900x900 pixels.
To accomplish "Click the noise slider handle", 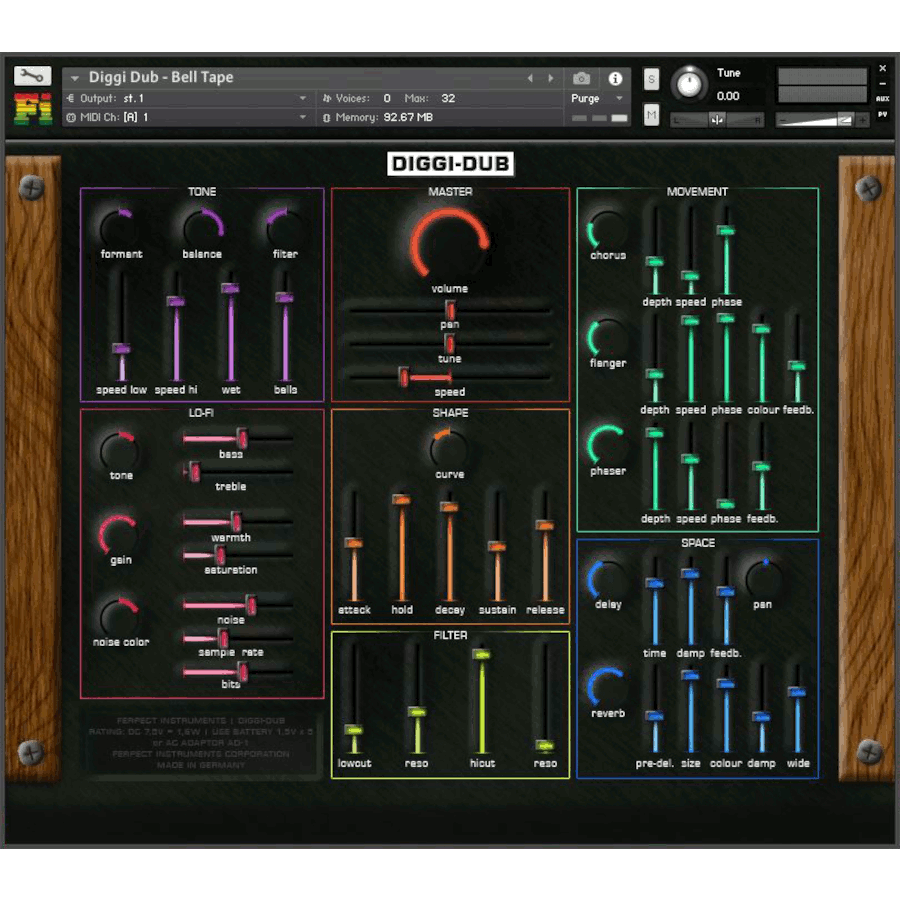I will click(x=251, y=604).
